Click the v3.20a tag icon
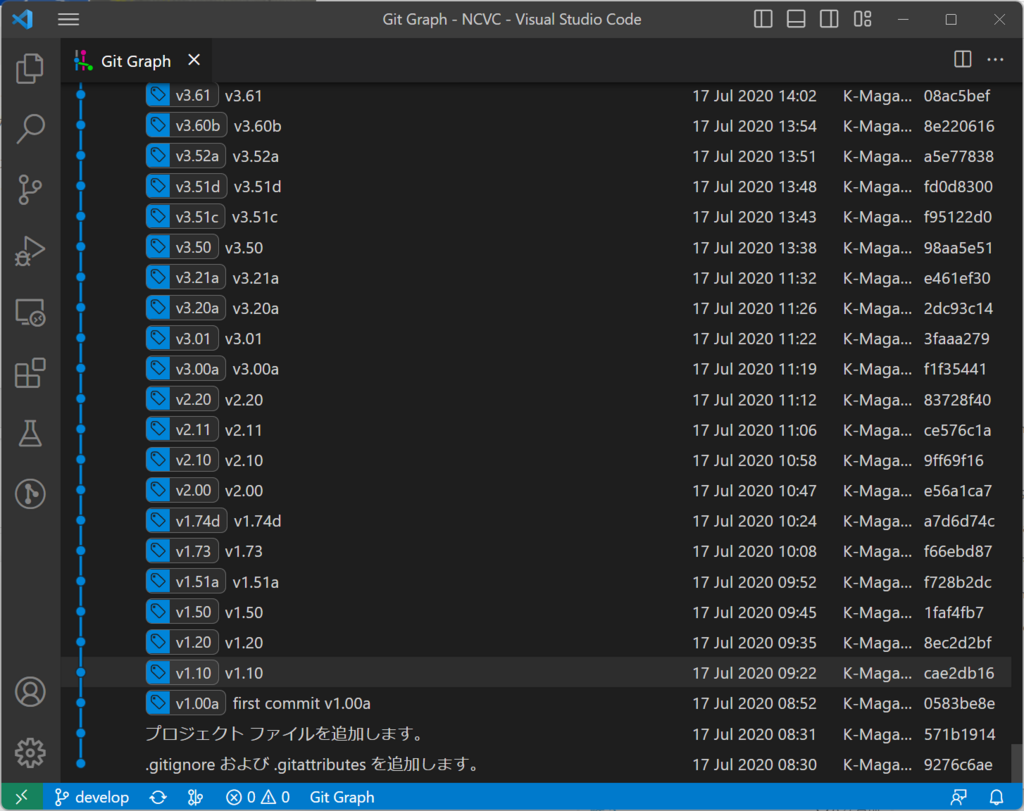Viewport: 1024px width, 811px height. coord(157,308)
